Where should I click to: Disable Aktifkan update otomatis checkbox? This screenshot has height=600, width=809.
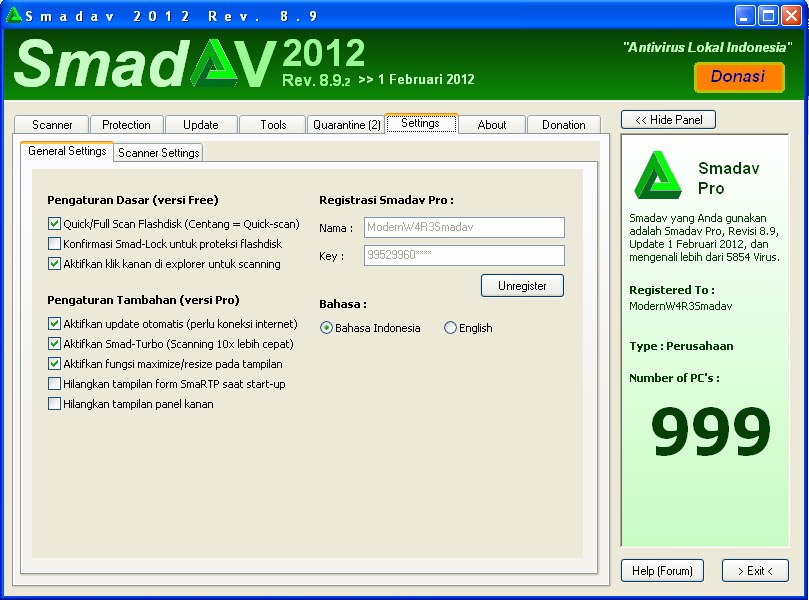(x=54, y=323)
